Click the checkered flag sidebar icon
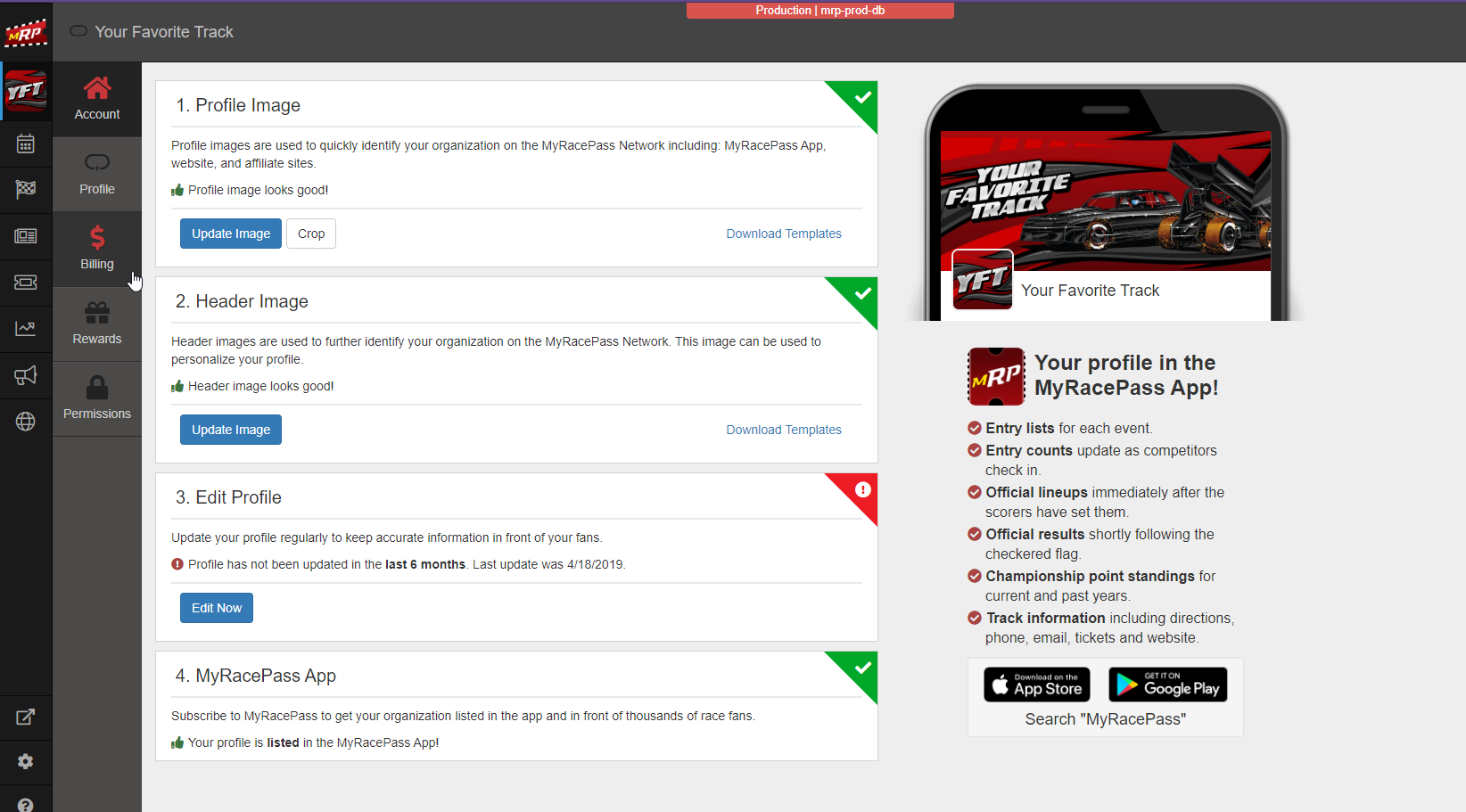Screen dimensions: 1466x812 click(26, 189)
